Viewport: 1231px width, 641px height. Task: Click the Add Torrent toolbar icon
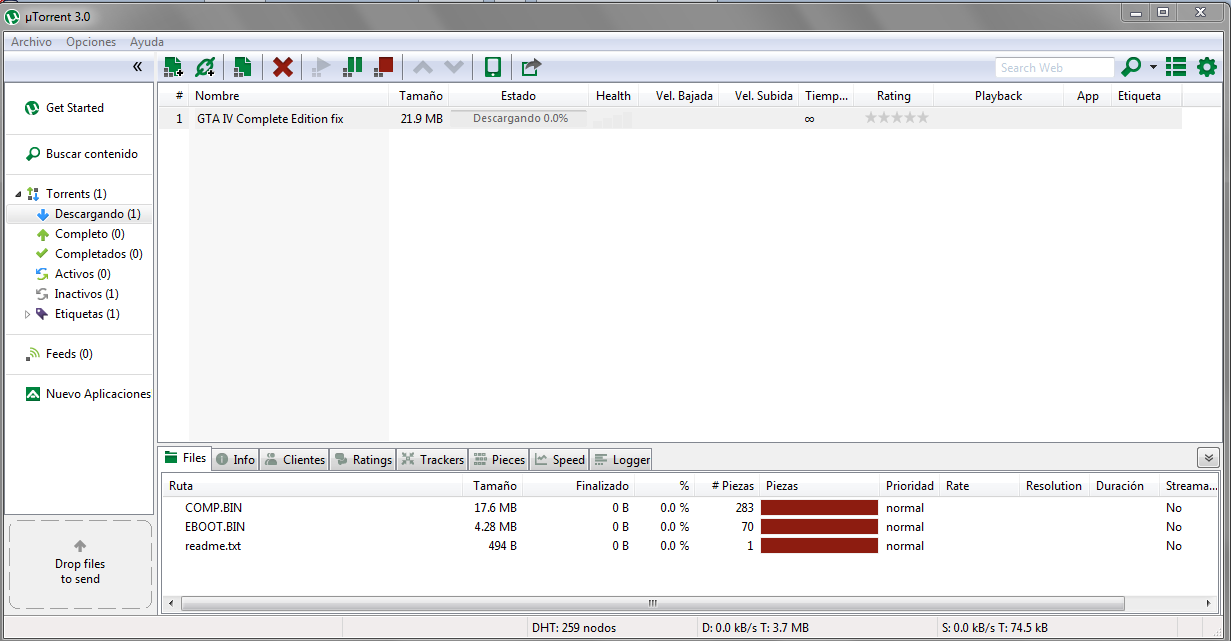tap(173, 67)
